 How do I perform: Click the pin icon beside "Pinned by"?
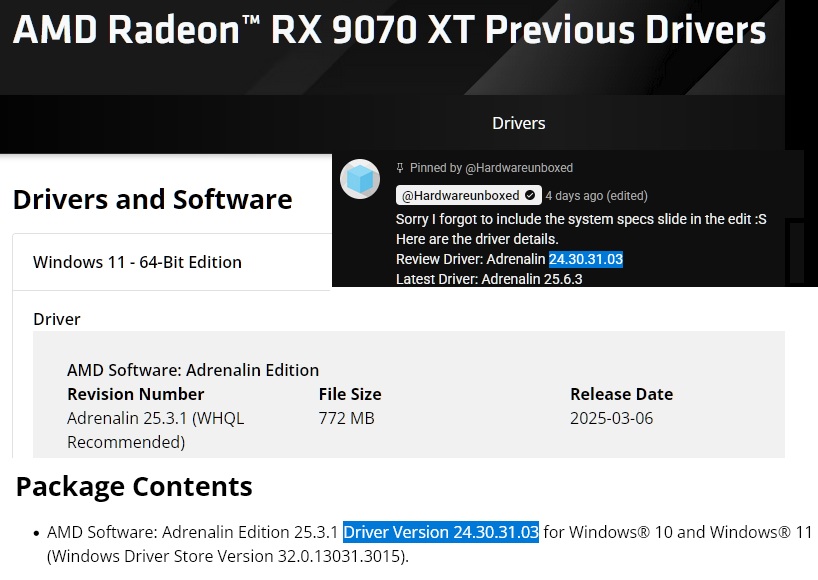click(x=400, y=168)
